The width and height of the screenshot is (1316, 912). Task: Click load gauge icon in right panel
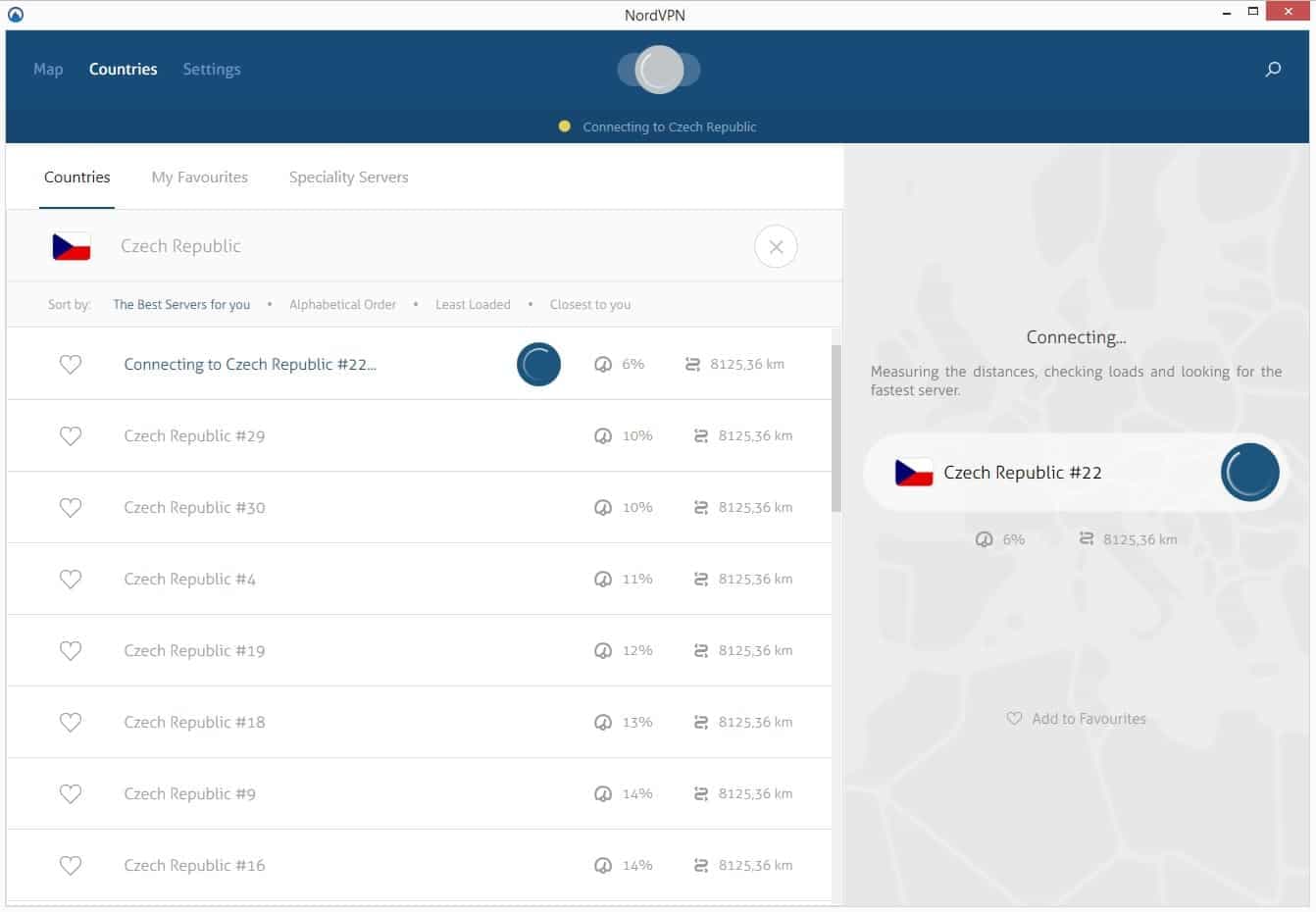[x=984, y=539]
